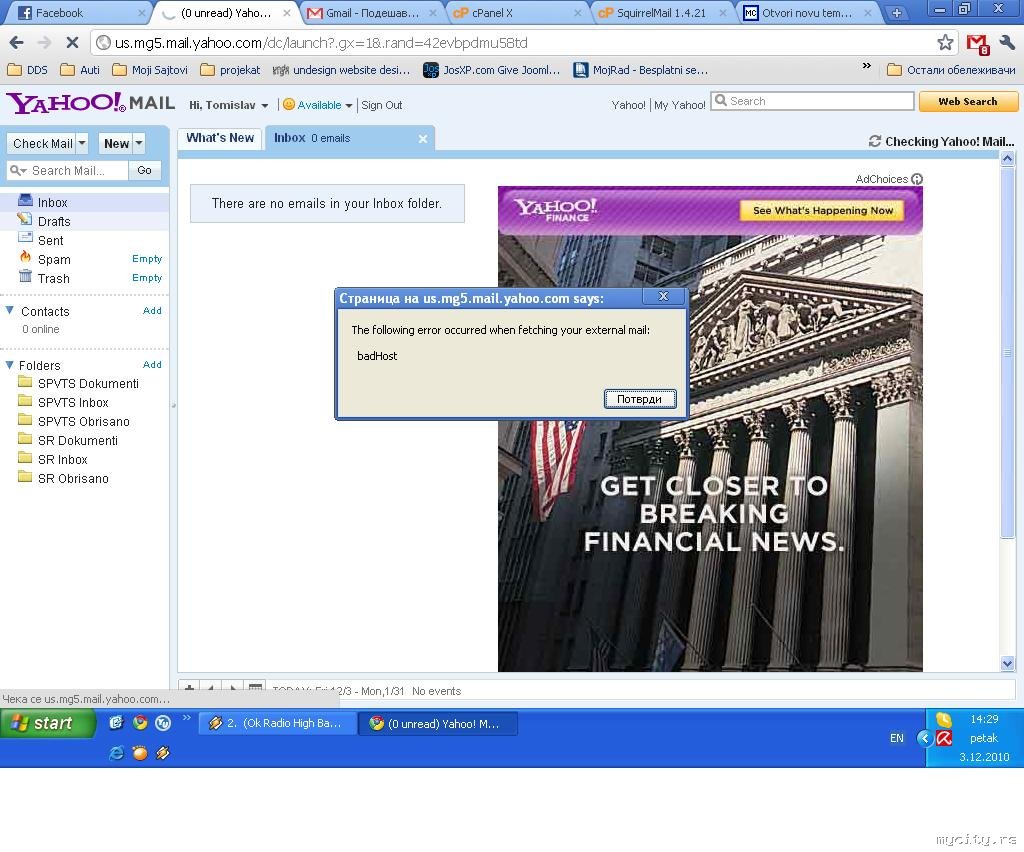Collapse the Contacts section triangle
Screen dimensions: 1024x852
10,311
